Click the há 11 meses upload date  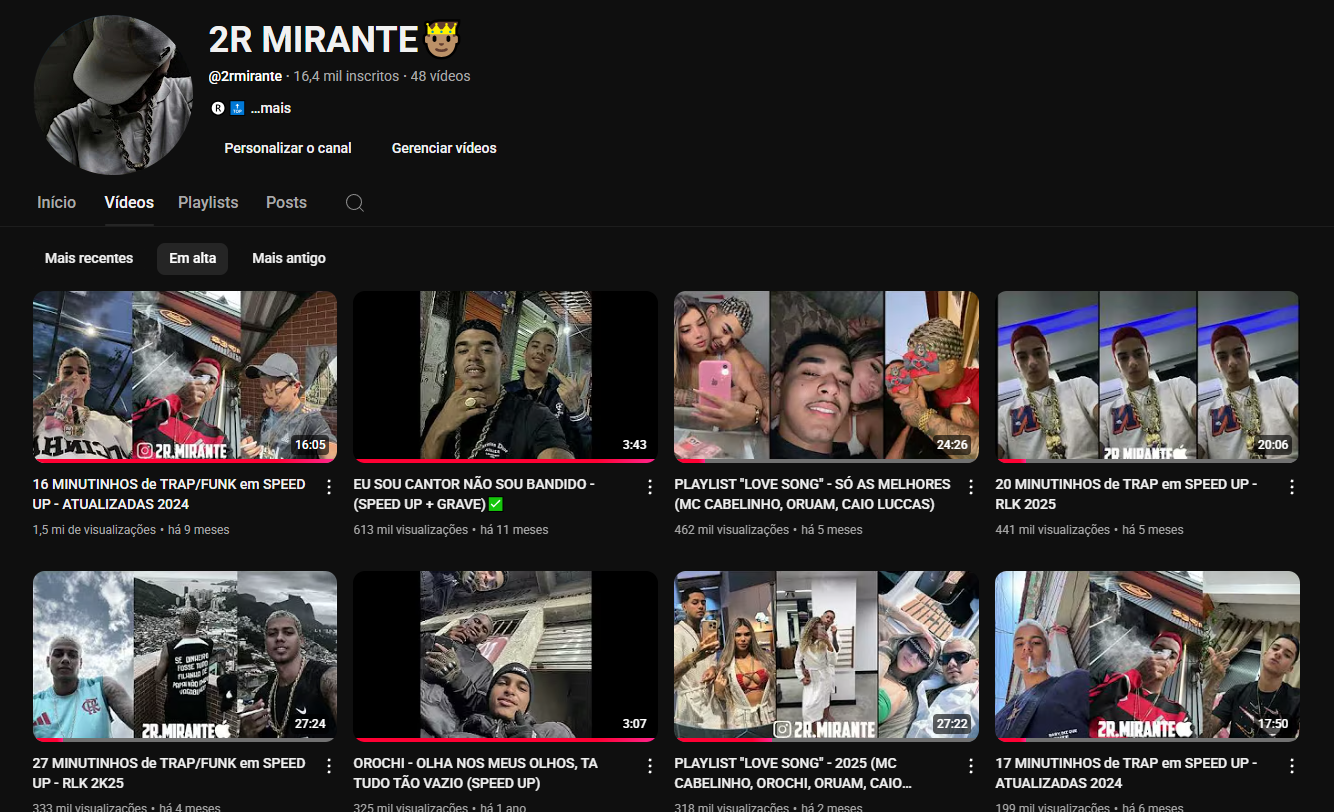514,530
